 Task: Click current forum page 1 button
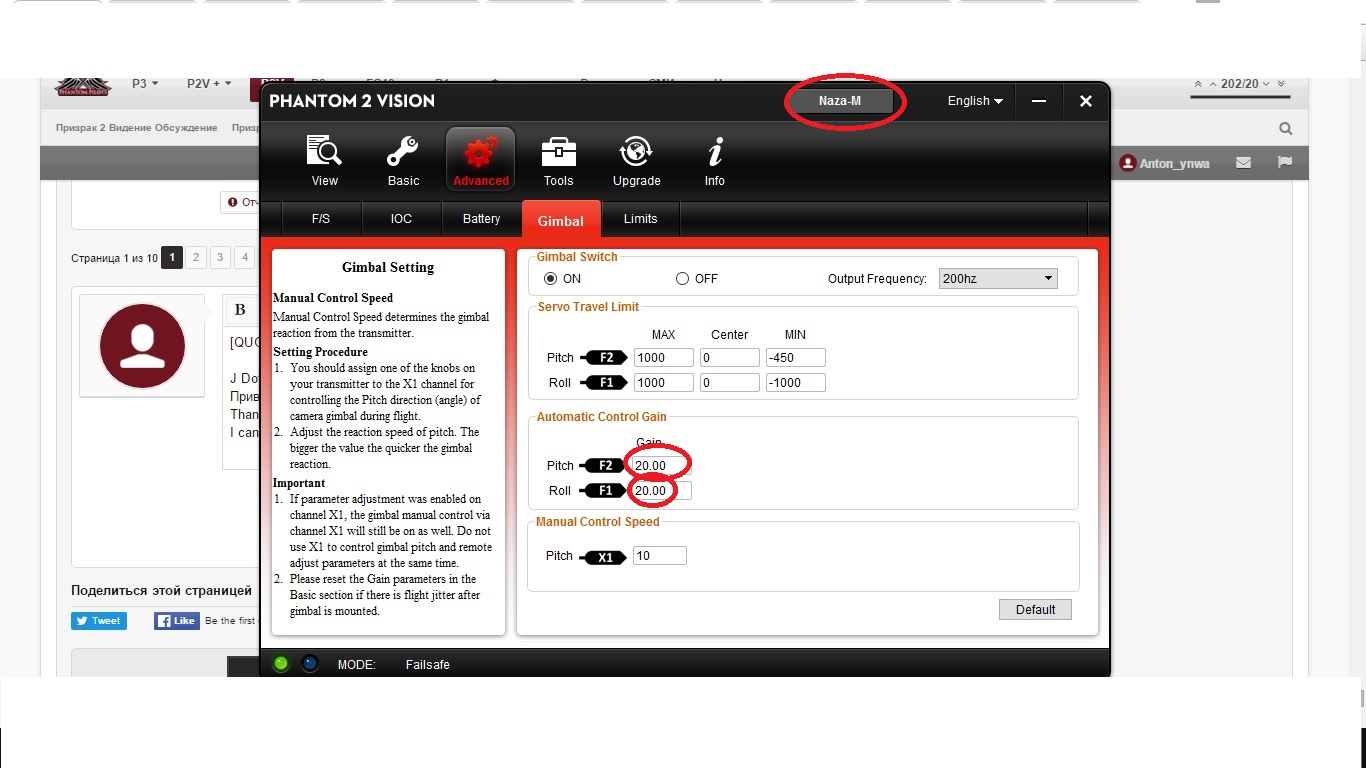click(x=172, y=258)
